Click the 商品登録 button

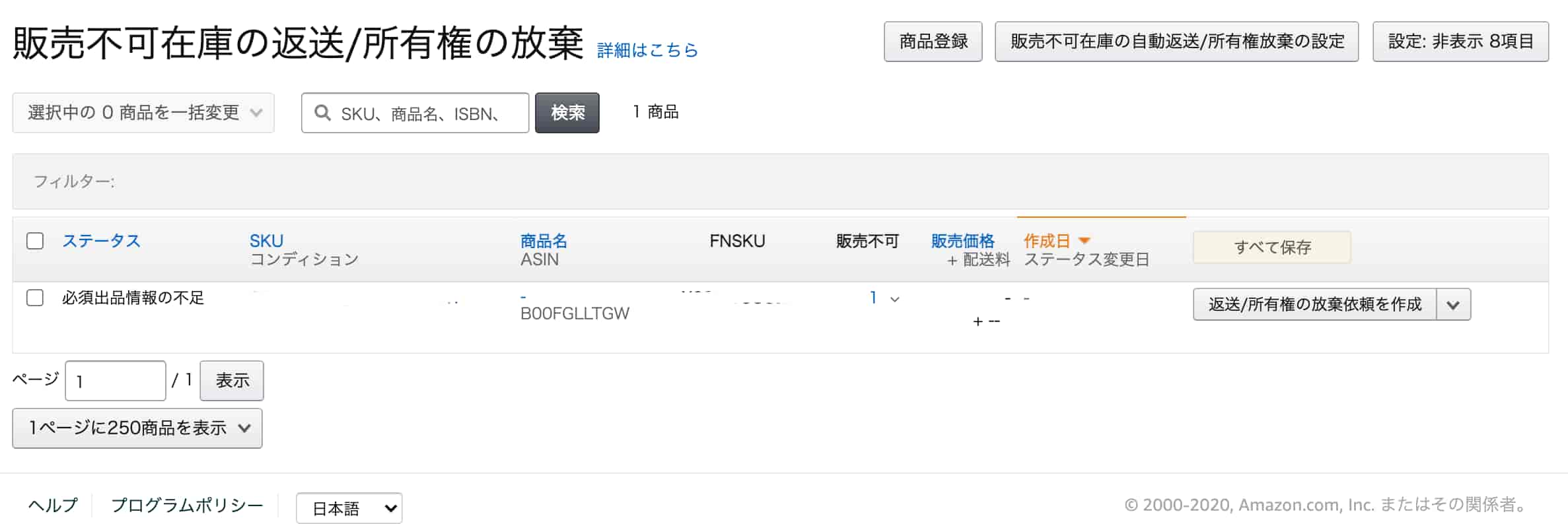(933, 42)
